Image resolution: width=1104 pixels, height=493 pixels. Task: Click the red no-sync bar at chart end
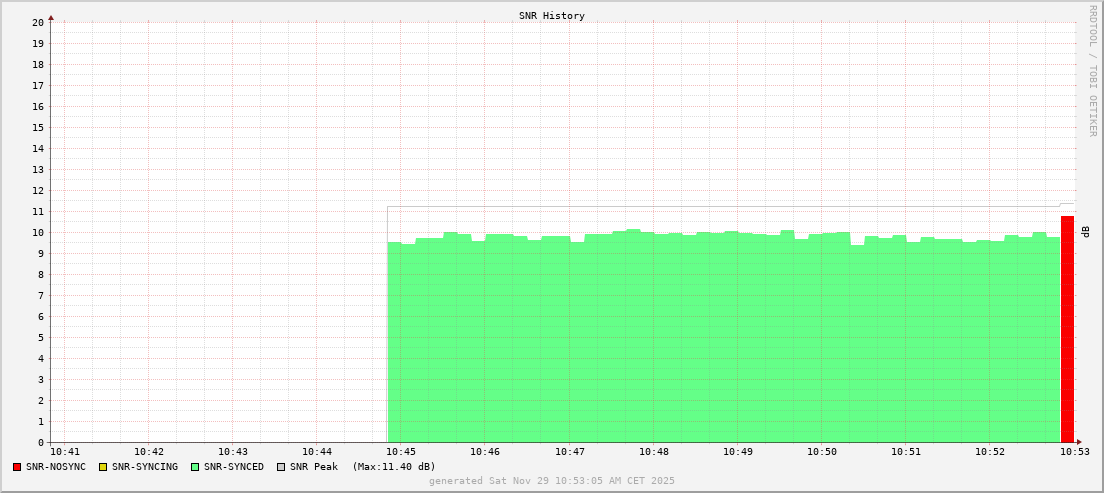[x=1067, y=330]
